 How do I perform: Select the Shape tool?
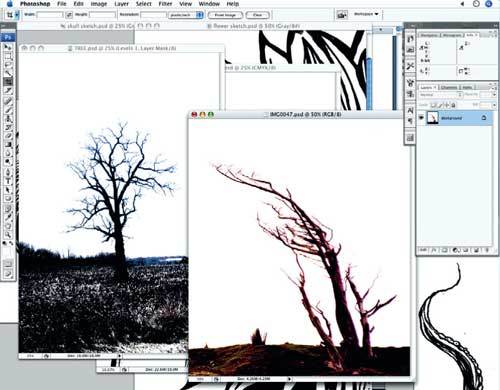tap(8, 199)
